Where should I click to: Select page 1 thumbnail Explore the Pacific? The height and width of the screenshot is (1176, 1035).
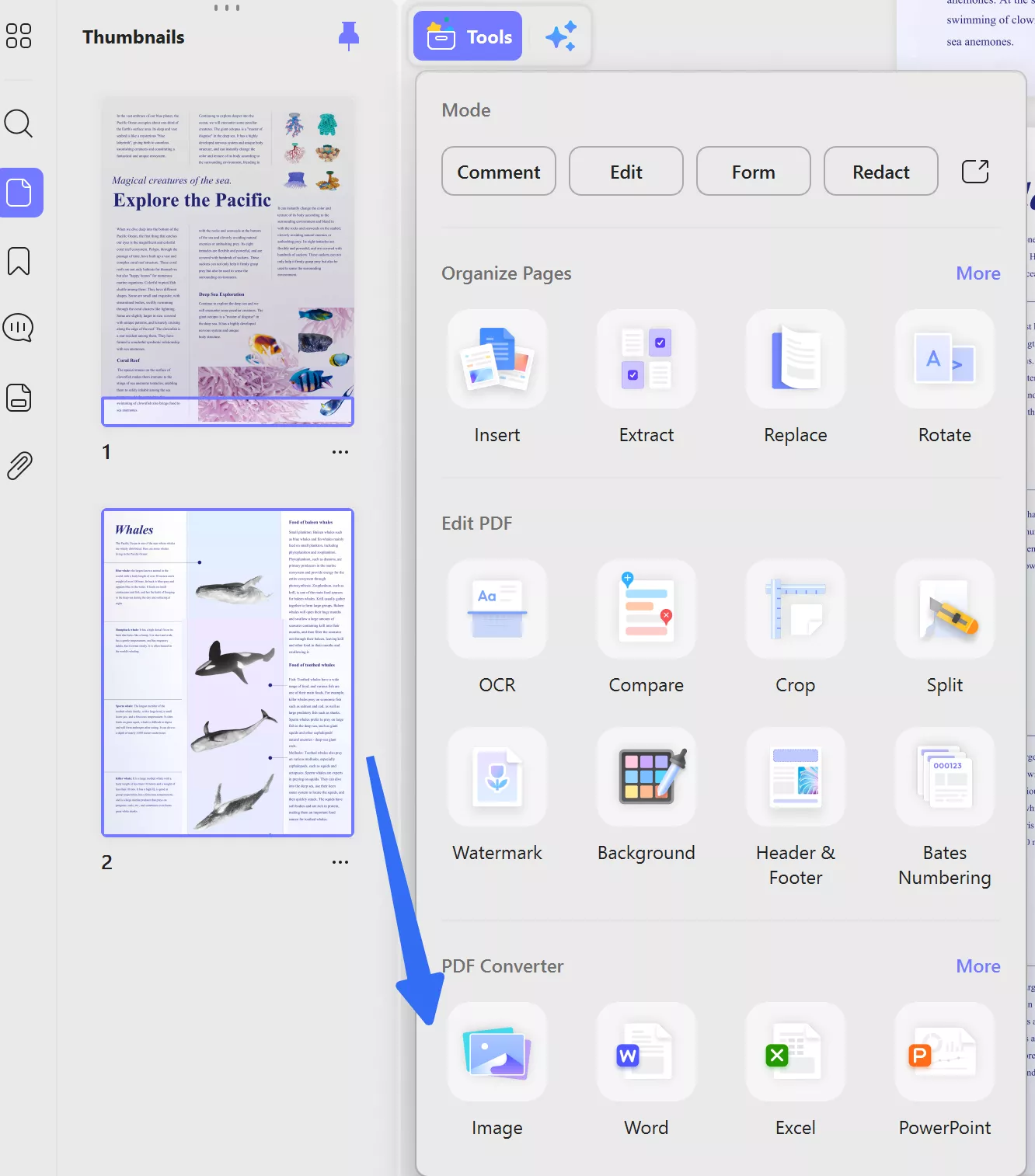tap(228, 263)
